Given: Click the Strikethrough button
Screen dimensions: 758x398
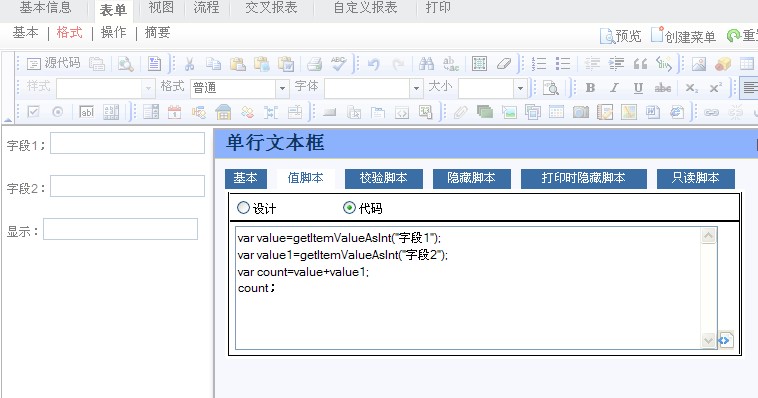Looking at the screenshot, I should pyautogui.click(x=663, y=88).
